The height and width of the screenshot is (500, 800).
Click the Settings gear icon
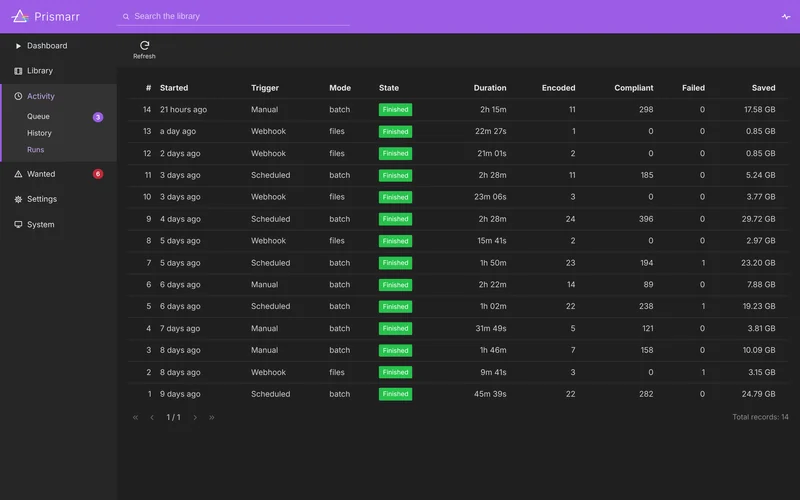coord(18,199)
